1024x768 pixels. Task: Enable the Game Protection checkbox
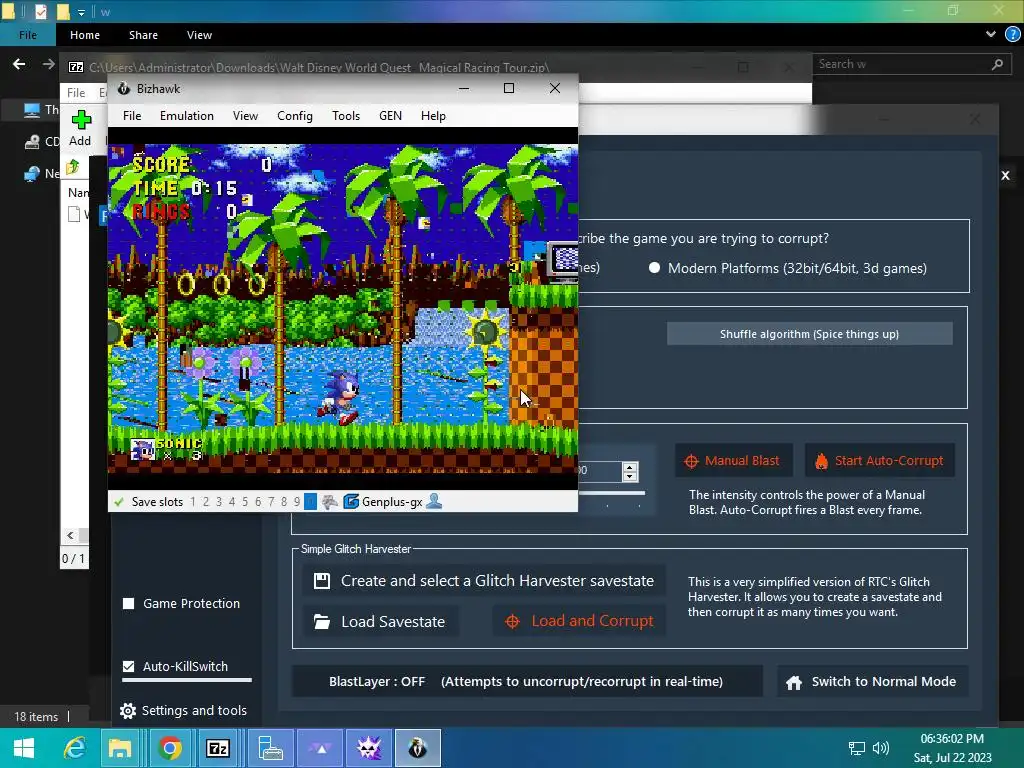coord(129,603)
